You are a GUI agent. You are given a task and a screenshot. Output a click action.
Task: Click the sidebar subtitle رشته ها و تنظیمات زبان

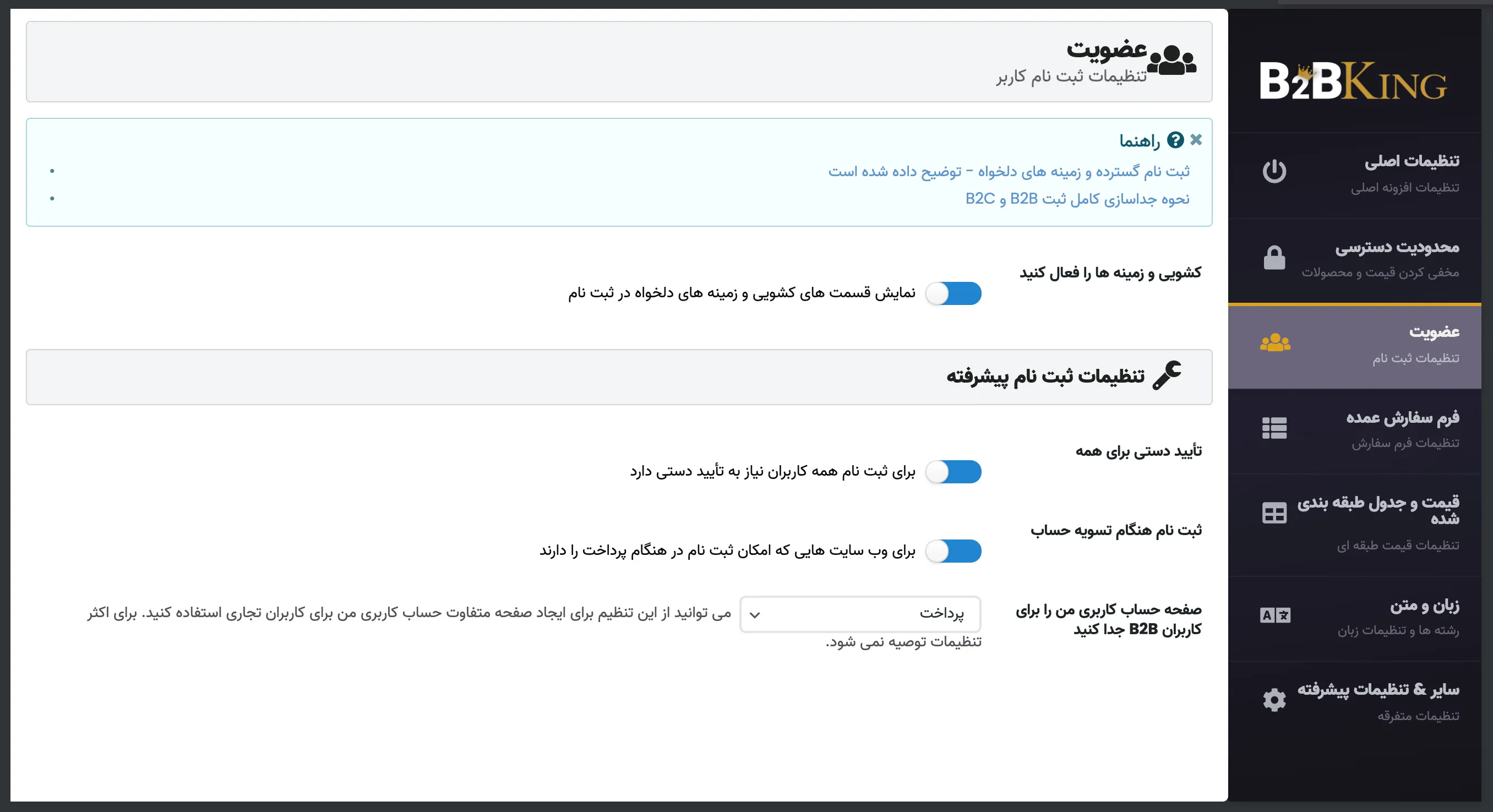click(x=1398, y=630)
